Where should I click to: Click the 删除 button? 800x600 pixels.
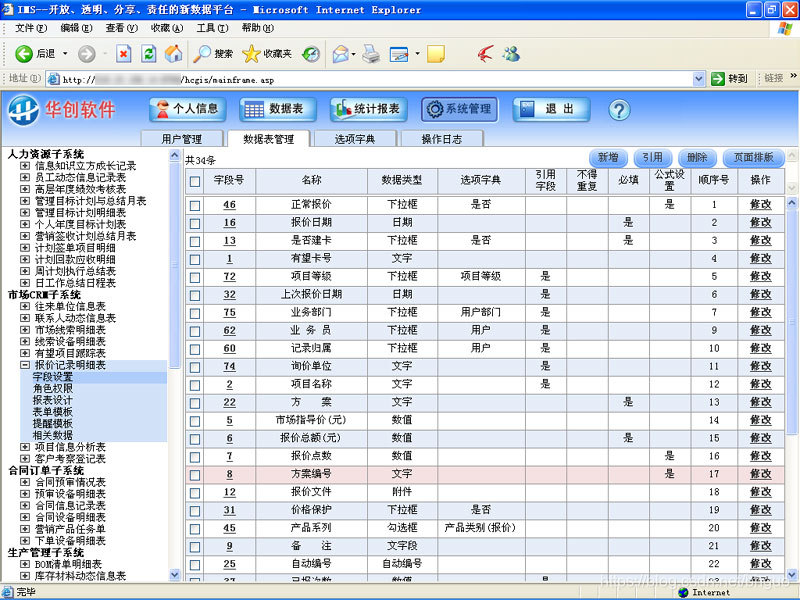(x=697, y=158)
